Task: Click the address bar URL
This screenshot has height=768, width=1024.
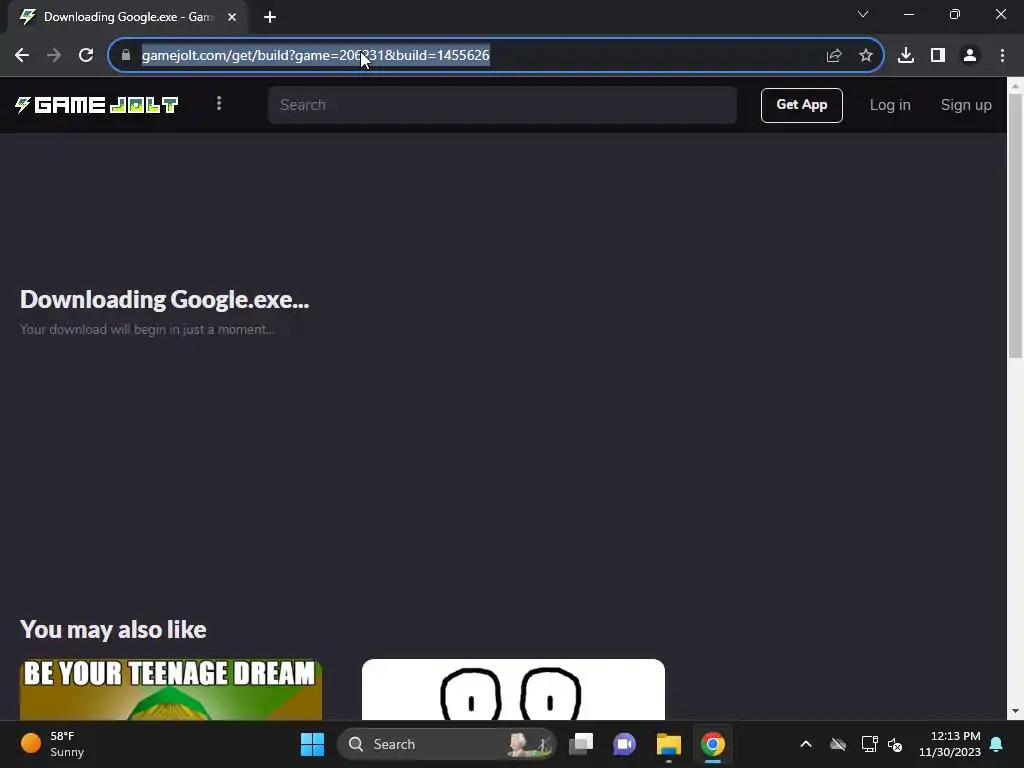Action: click(315, 56)
